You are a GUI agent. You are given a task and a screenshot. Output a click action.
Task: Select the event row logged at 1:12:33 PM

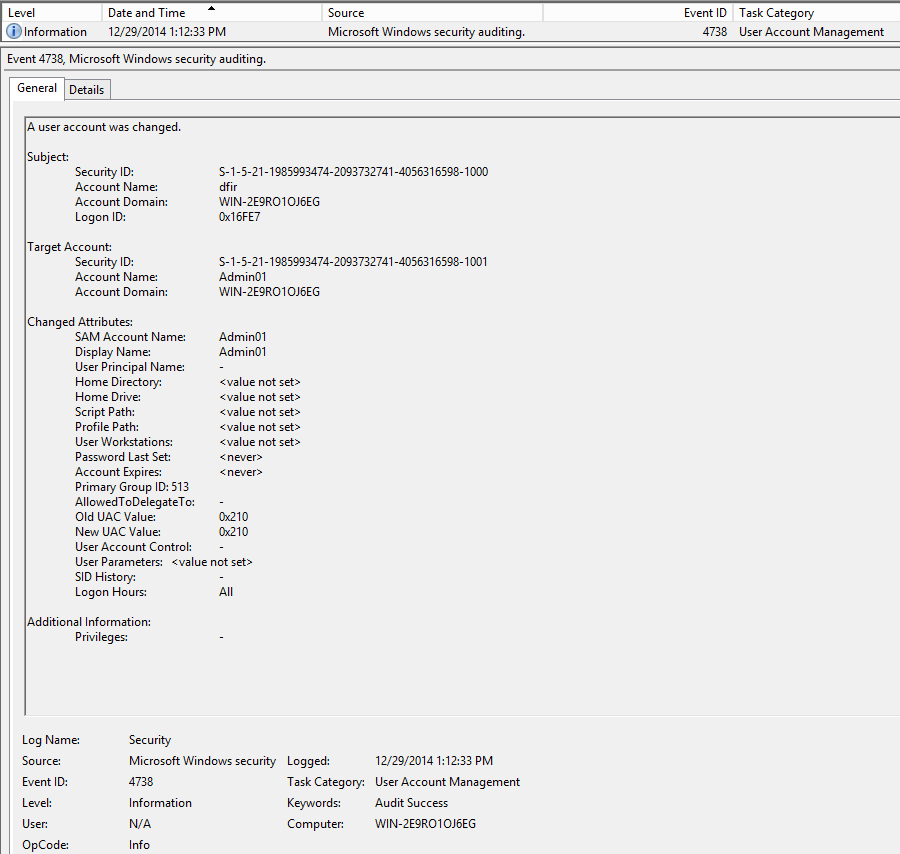coord(166,32)
